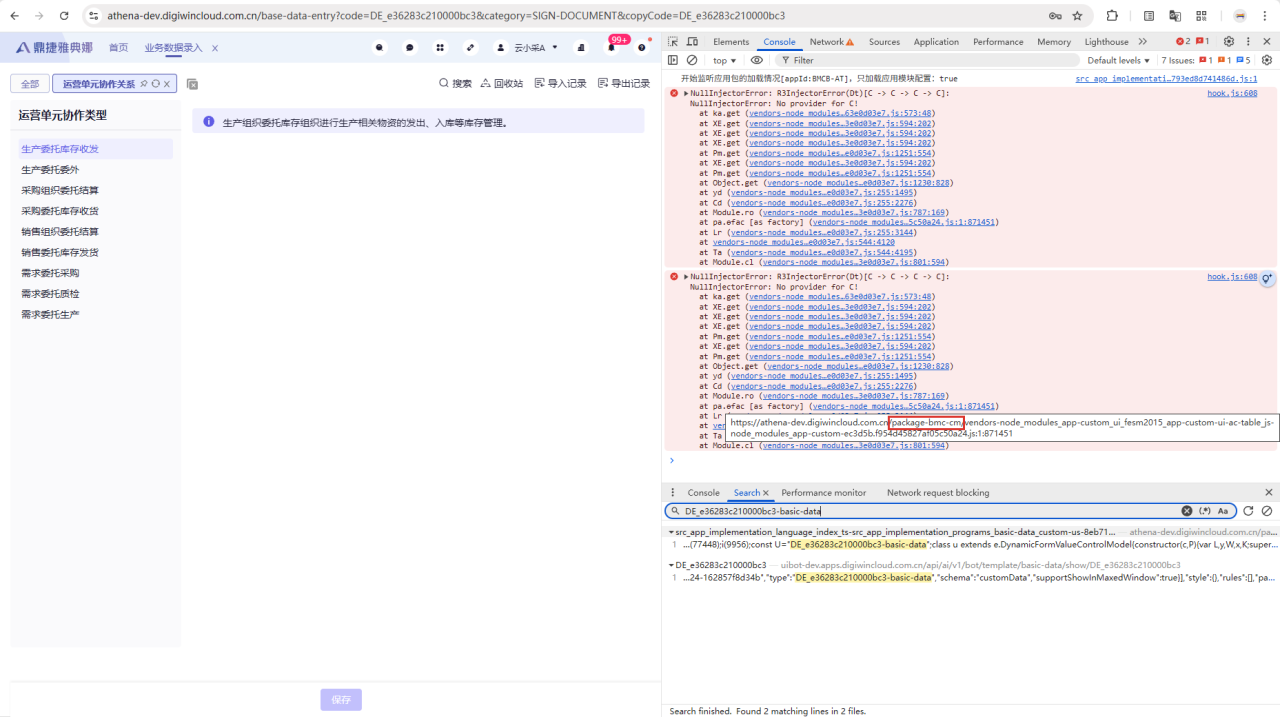
Task: Select the 全部 tab
Action: pyautogui.click(x=30, y=84)
